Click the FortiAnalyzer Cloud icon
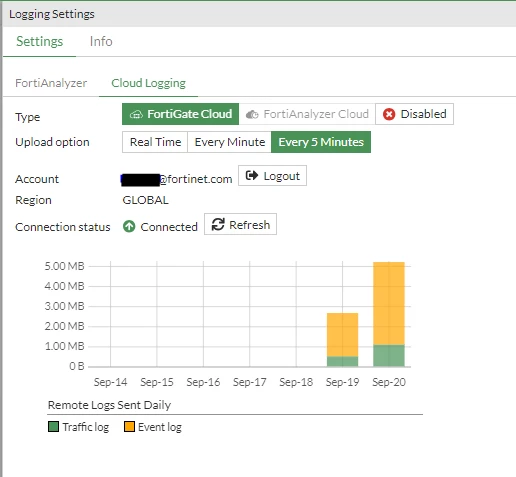 pyautogui.click(x=252, y=115)
